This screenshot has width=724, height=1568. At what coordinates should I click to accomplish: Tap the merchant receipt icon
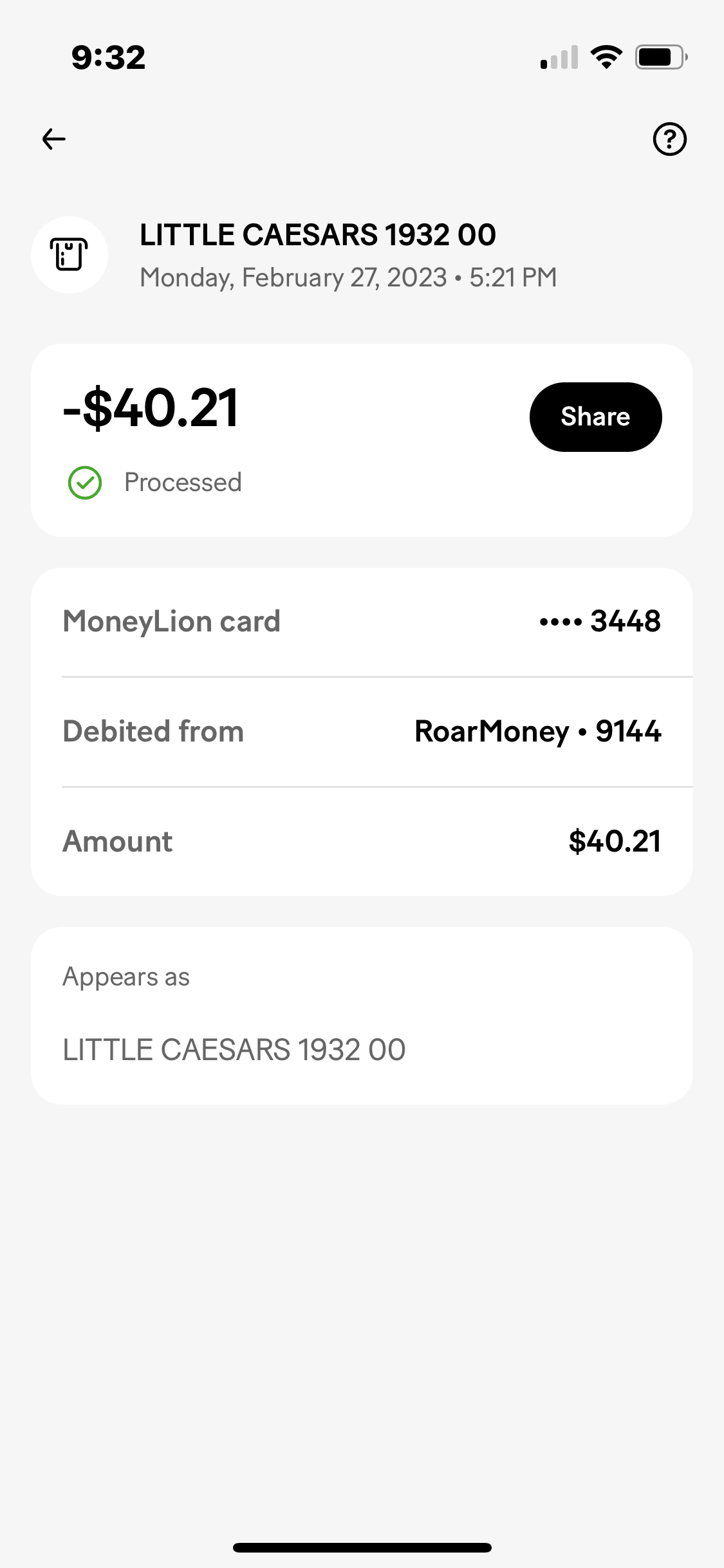[70, 255]
